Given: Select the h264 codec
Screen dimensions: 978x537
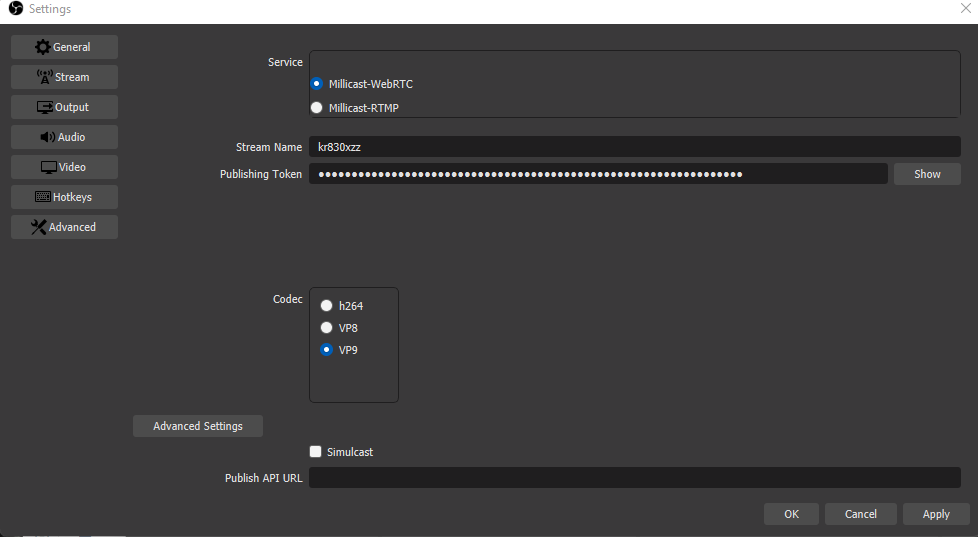Looking at the screenshot, I should (x=326, y=306).
